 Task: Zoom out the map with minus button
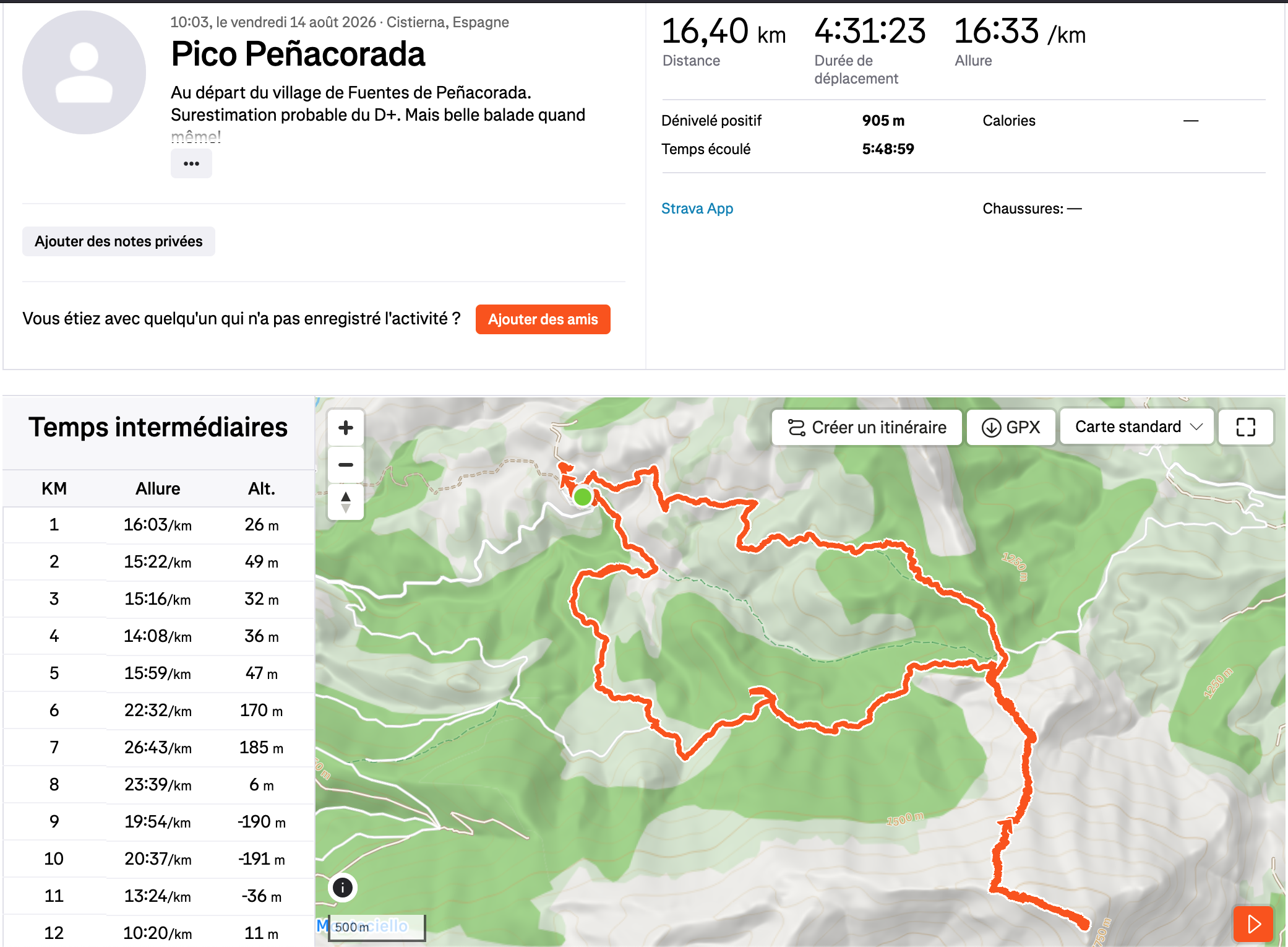click(x=346, y=464)
